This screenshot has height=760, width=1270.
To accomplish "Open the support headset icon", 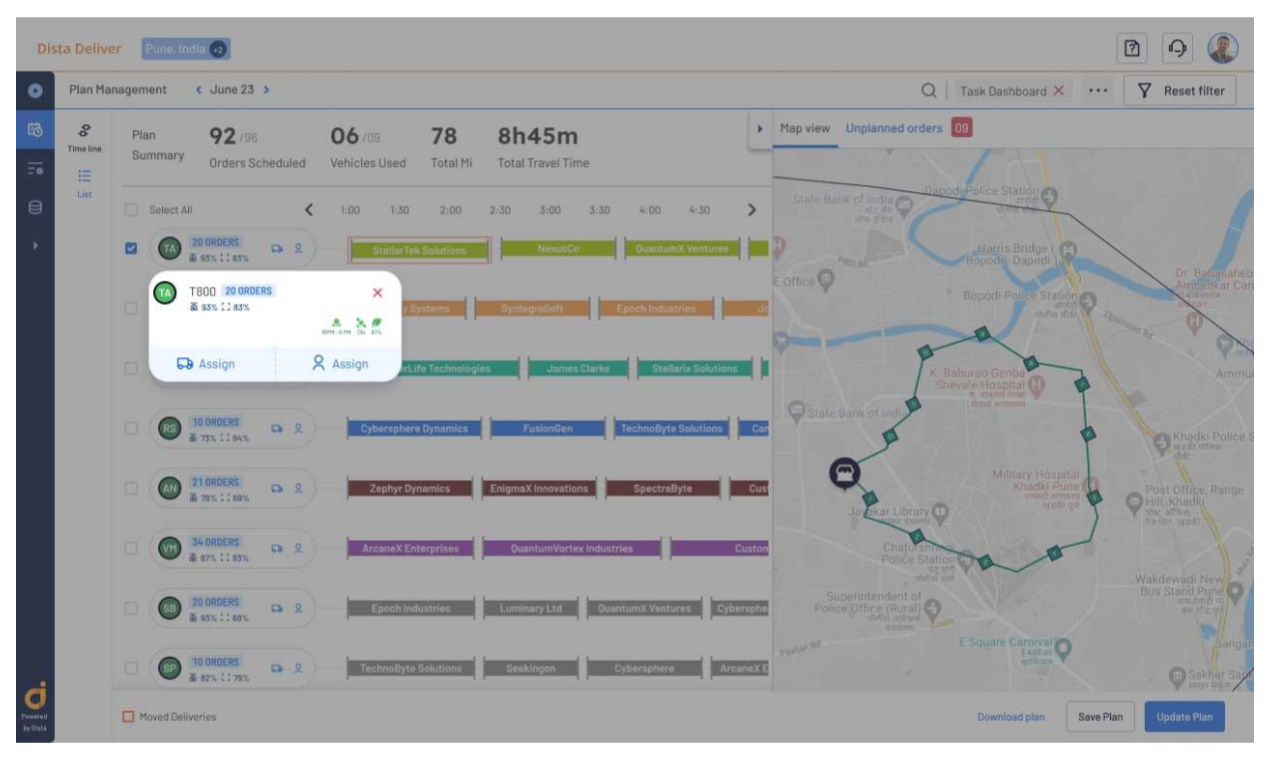I will point(1177,48).
